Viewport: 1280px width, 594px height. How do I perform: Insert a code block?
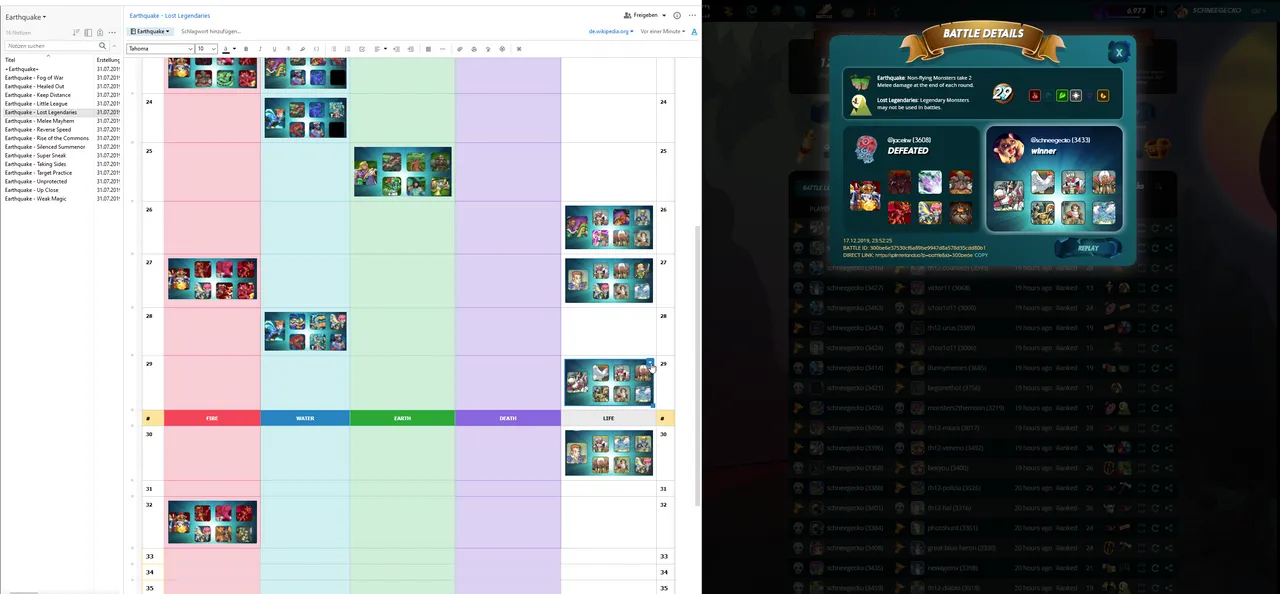tap(316, 49)
